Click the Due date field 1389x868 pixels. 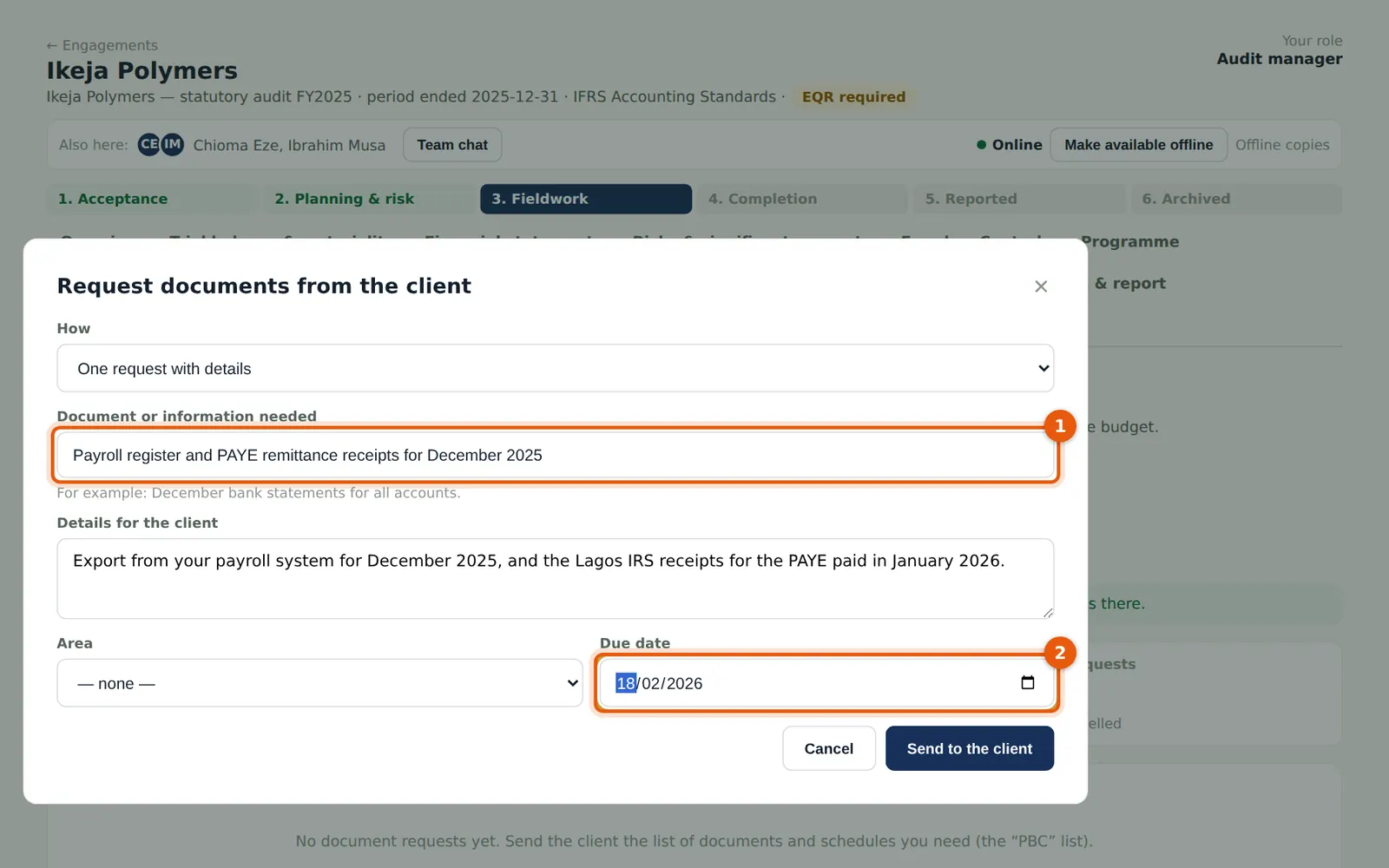coord(826,683)
